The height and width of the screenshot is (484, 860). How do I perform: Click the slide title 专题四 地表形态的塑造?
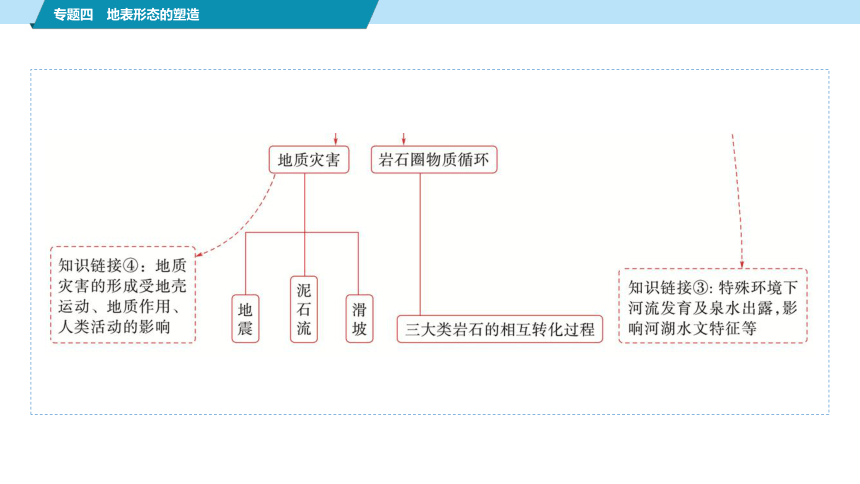(126, 15)
